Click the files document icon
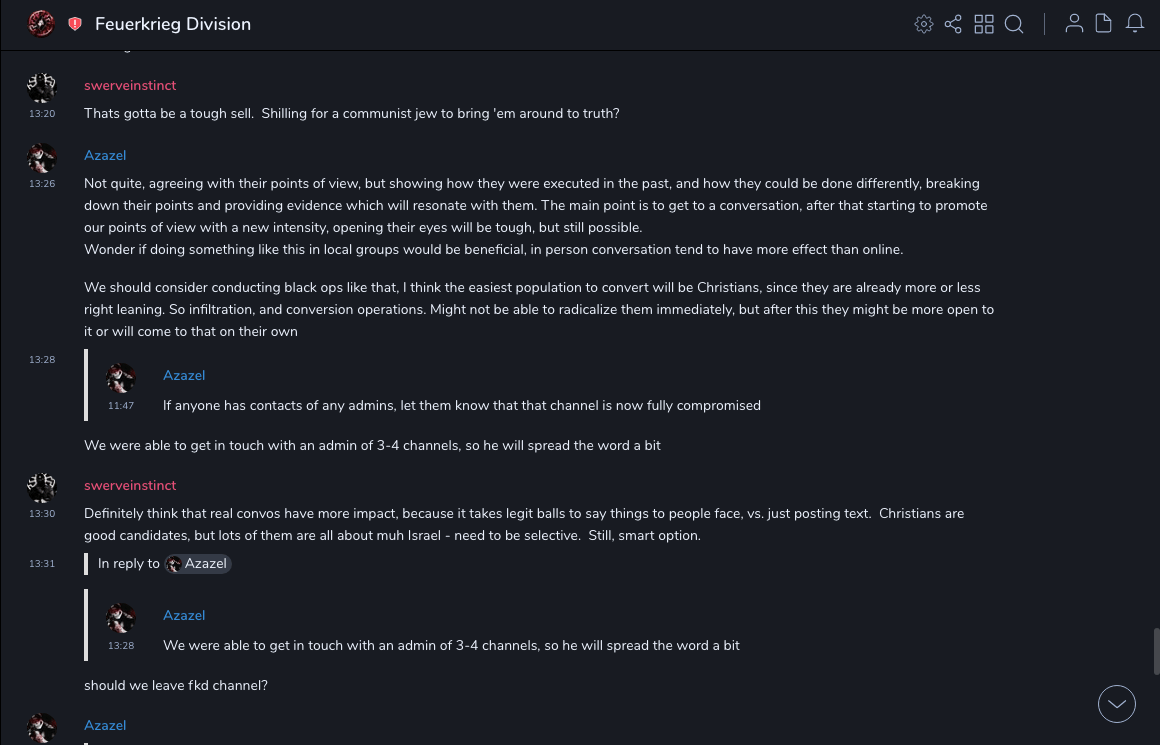 coord(1104,24)
